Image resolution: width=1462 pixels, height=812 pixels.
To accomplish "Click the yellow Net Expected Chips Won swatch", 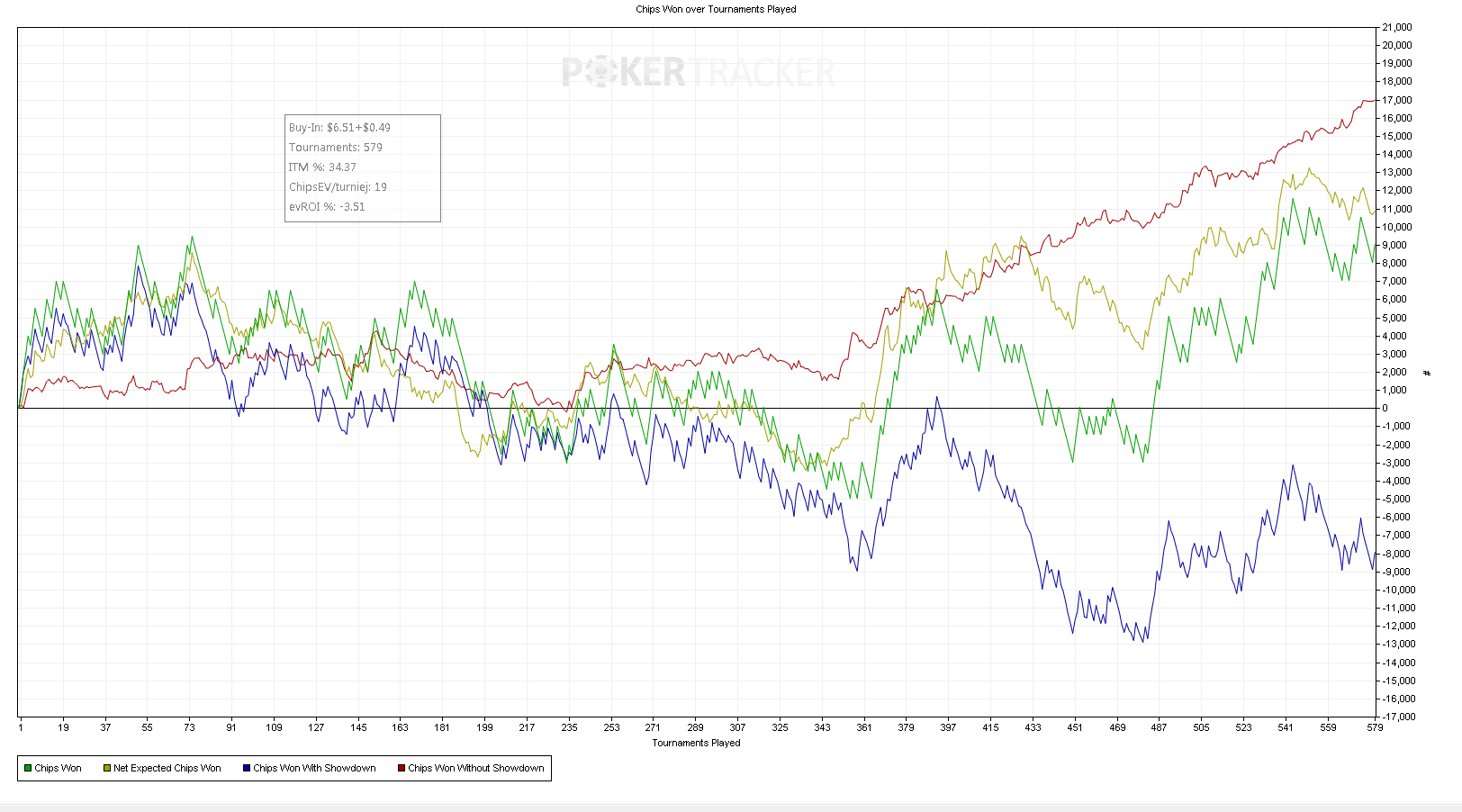I will pos(107,768).
